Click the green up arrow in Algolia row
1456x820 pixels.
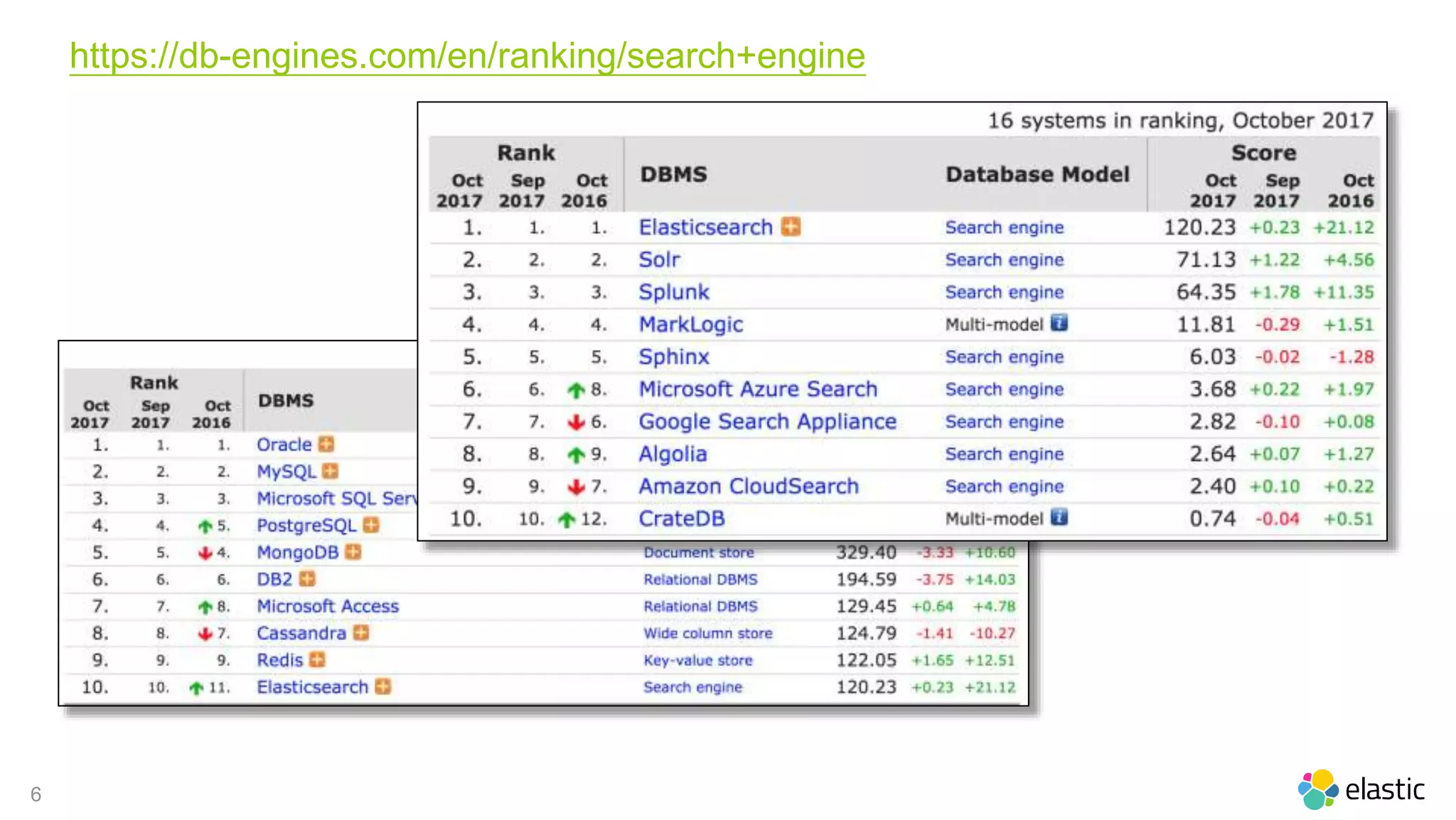pyautogui.click(x=576, y=454)
